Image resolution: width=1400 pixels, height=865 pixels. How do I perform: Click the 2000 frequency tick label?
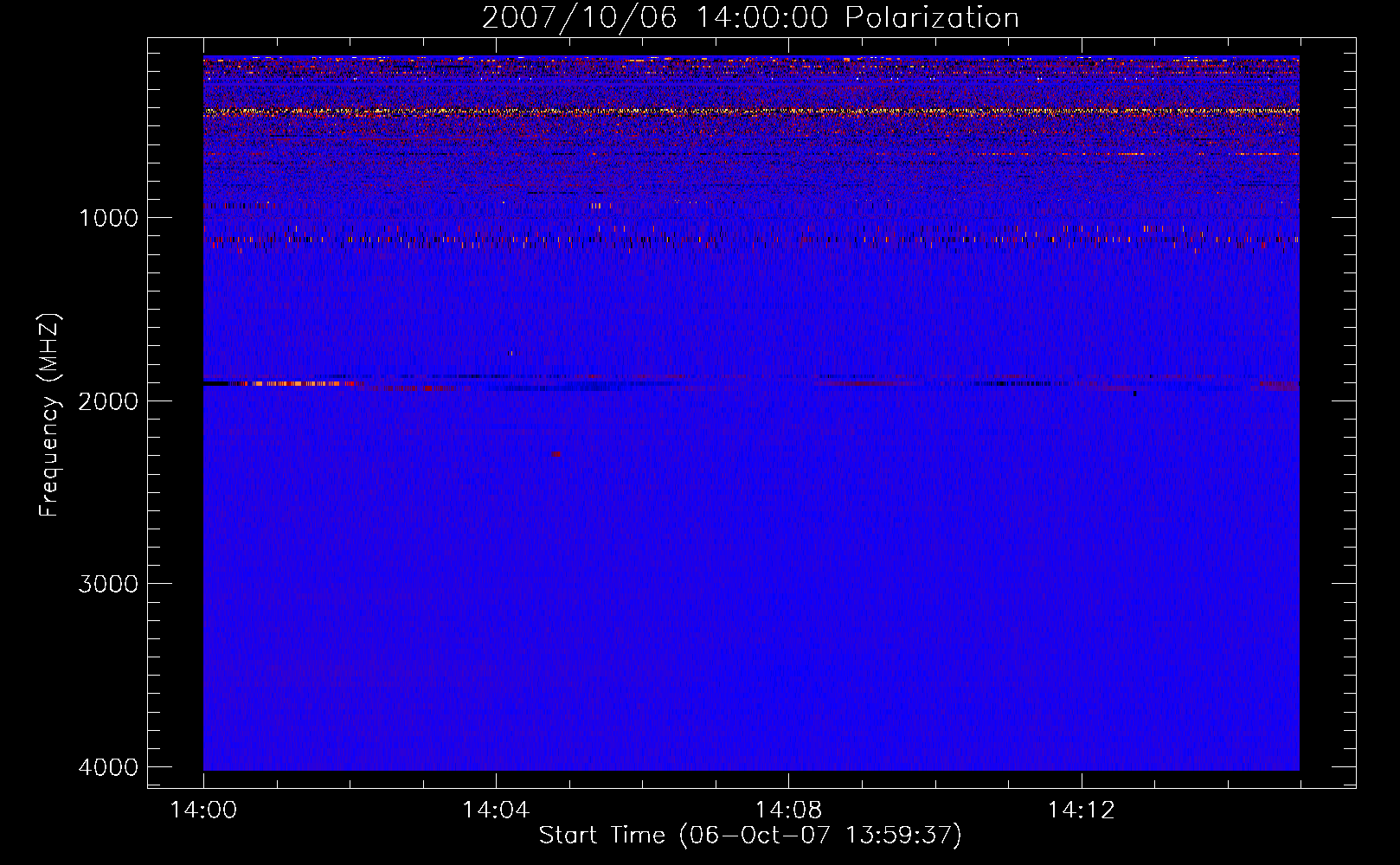(x=108, y=400)
